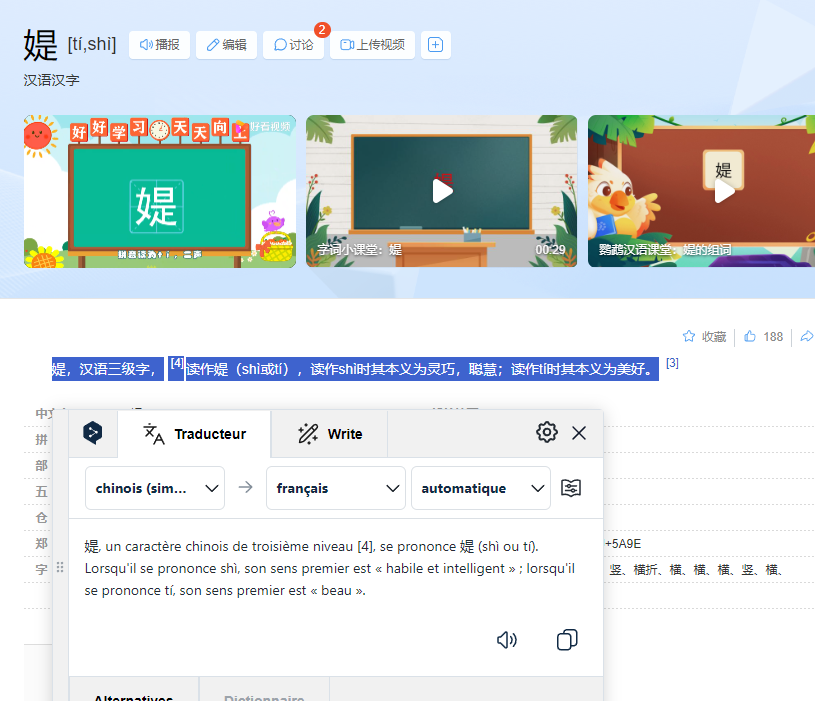Open the 讨论 discussion button
Screen dimensions: 815x701
[x=293, y=45]
